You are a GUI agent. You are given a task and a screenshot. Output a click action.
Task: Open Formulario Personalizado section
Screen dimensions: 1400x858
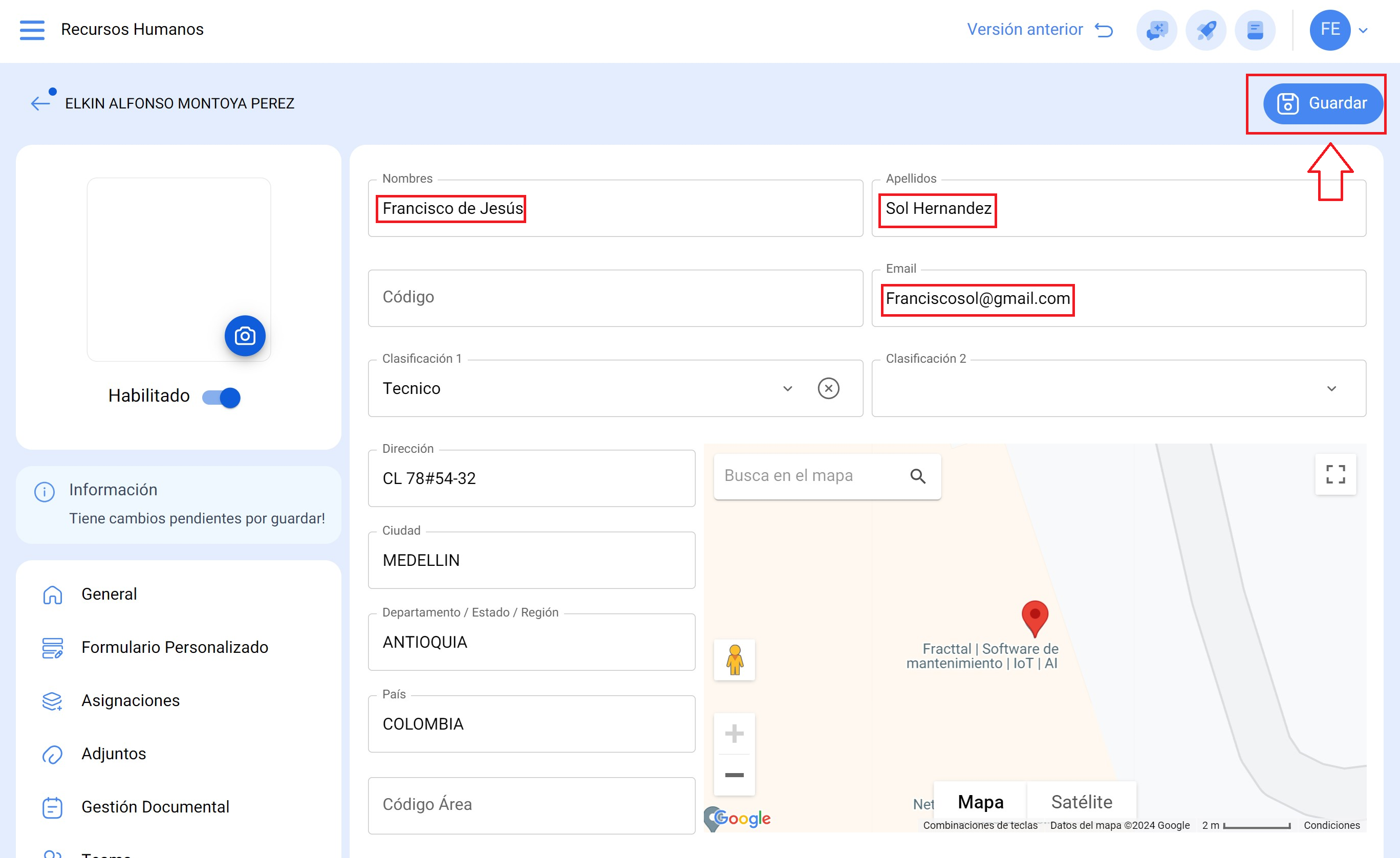click(175, 647)
